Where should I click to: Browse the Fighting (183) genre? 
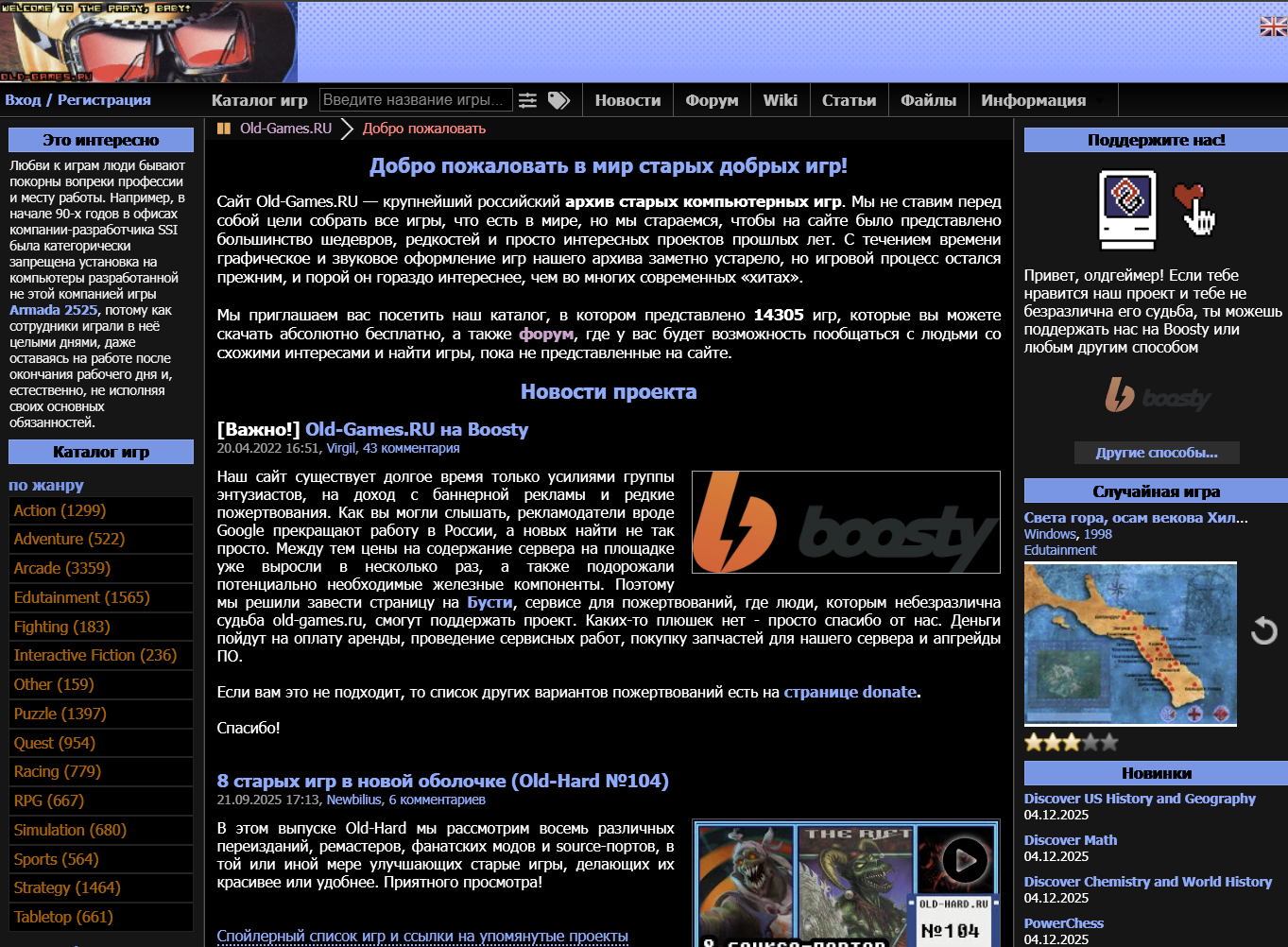[100, 627]
